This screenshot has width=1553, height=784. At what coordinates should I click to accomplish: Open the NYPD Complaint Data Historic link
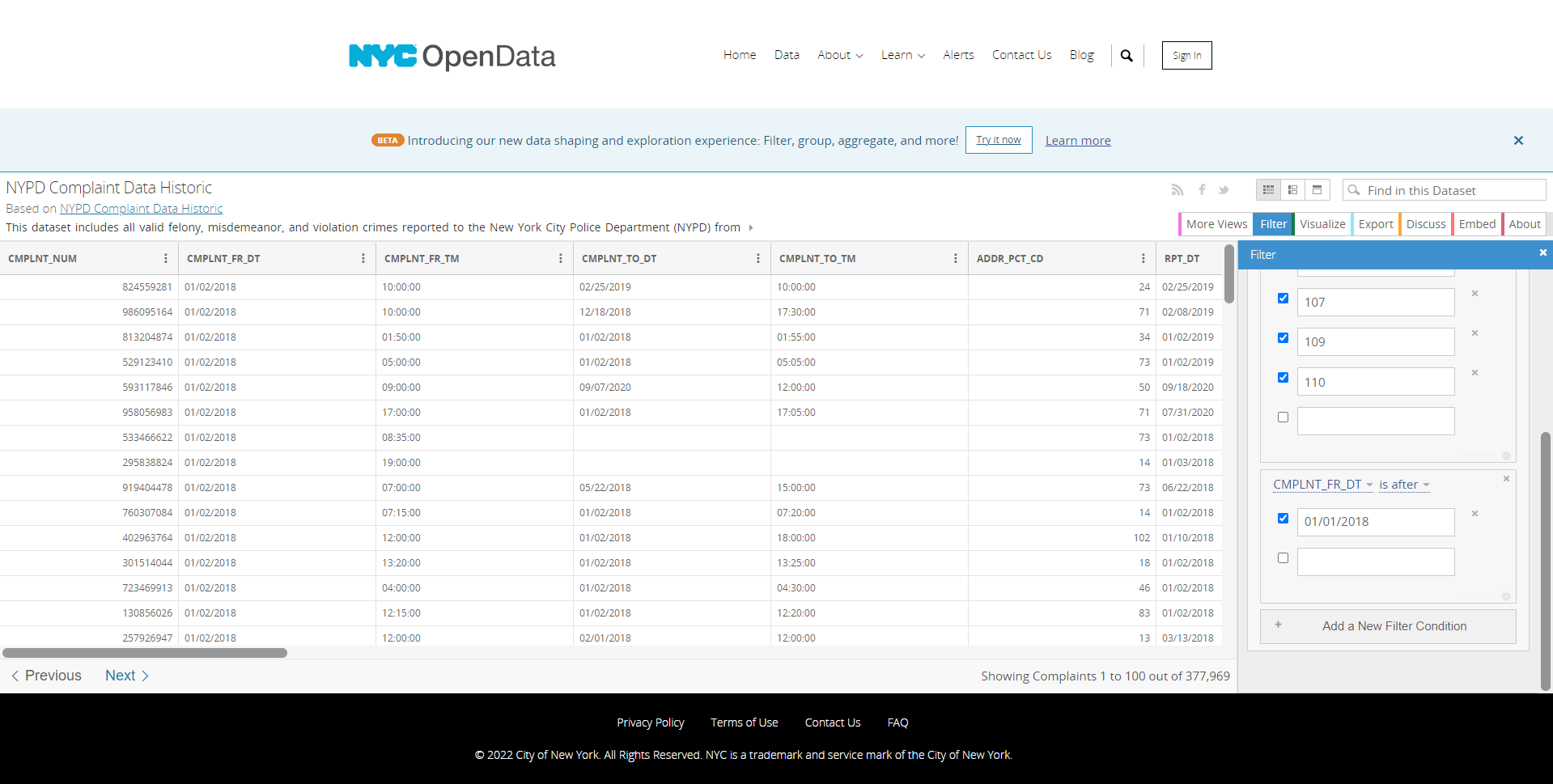tap(141, 209)
